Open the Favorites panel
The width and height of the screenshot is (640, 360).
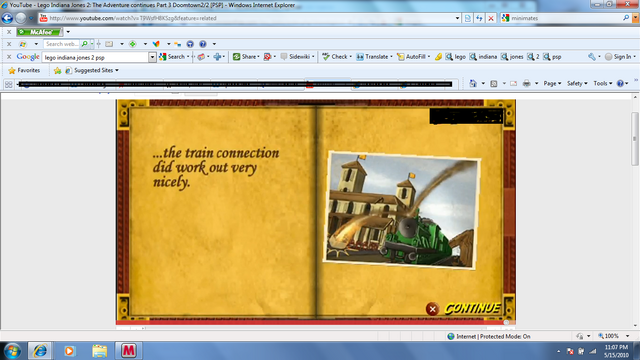coord(24,70)
